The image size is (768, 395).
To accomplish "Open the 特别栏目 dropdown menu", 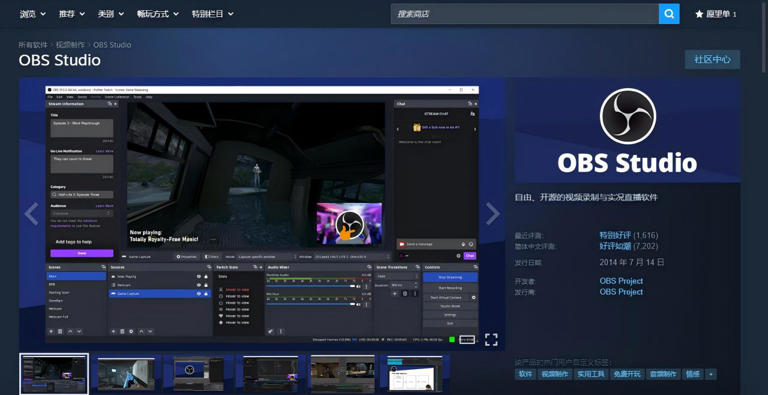I will 213,14.
